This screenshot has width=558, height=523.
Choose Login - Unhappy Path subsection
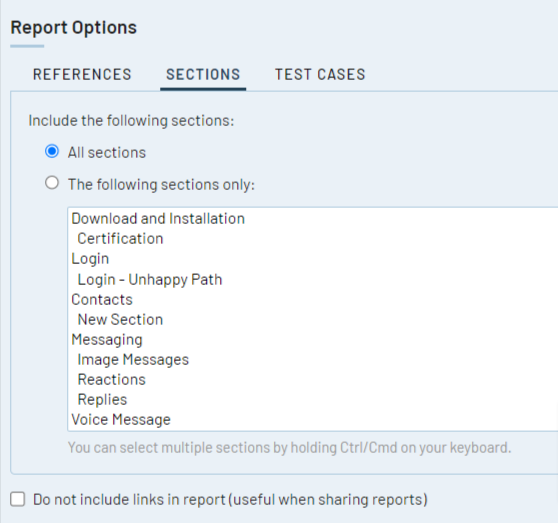(313, 279)
